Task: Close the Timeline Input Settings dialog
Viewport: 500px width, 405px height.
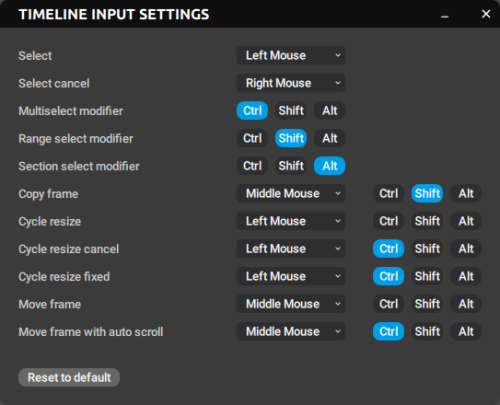Action: 486,14
